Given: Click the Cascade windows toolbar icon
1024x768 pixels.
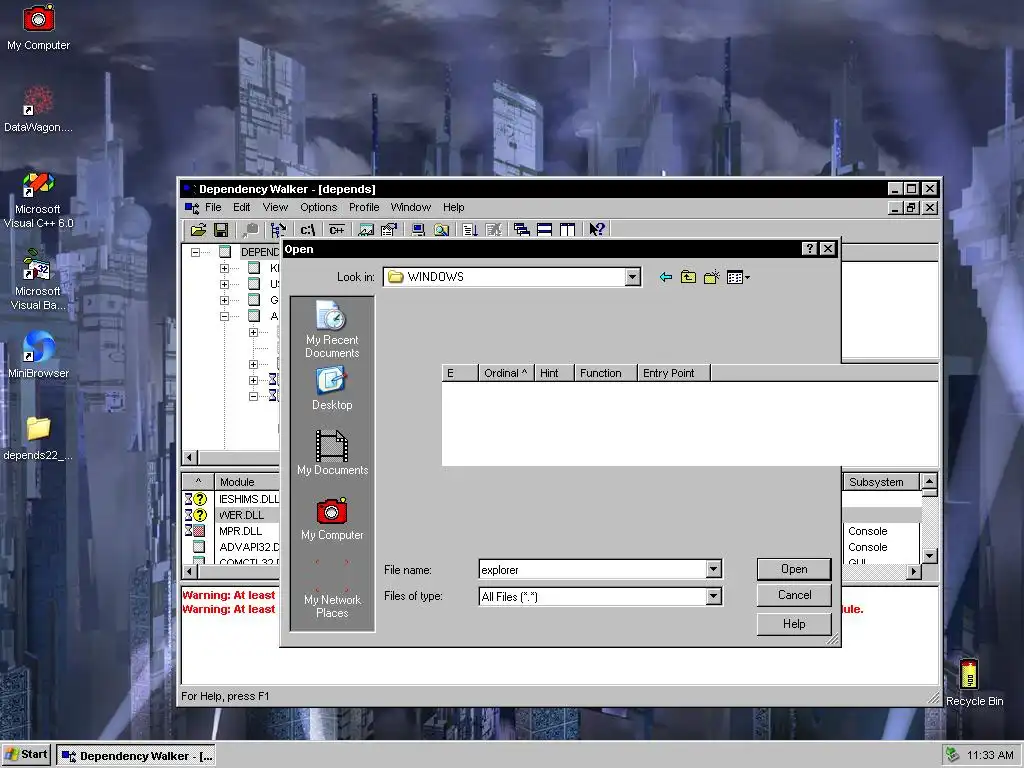Looking at the screenshot, I should [x=521, y=229].
